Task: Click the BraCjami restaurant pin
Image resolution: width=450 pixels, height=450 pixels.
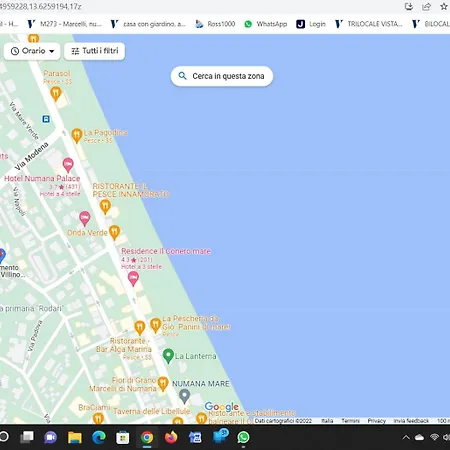Action: [x=98, y=418]
